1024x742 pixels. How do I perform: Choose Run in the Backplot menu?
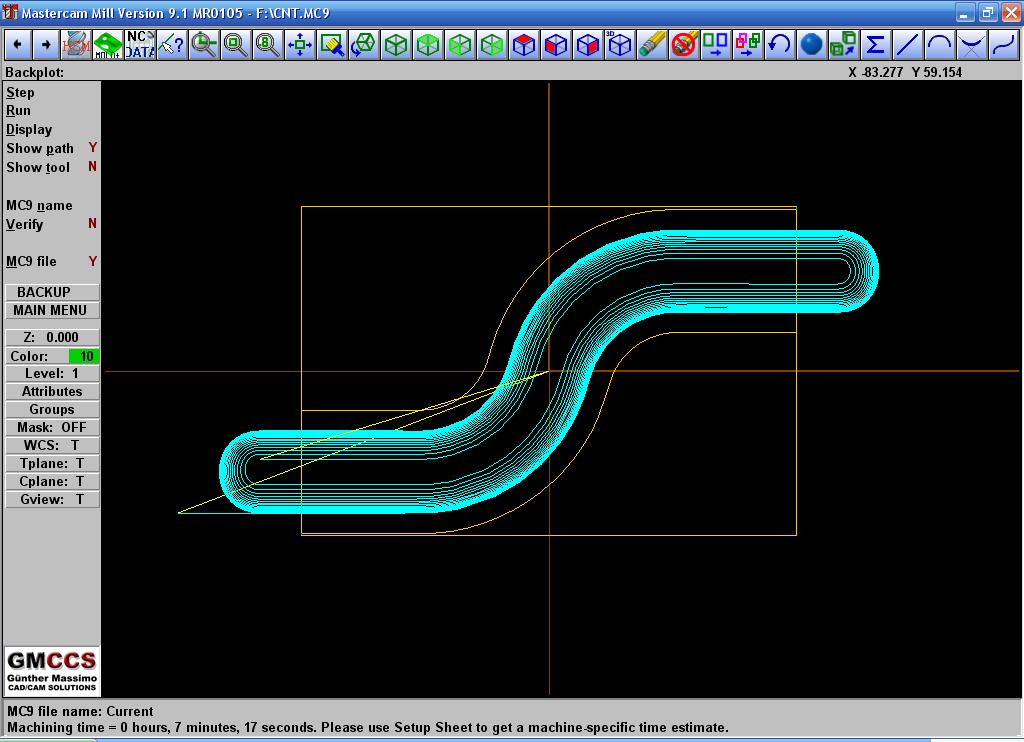(18, 110)
